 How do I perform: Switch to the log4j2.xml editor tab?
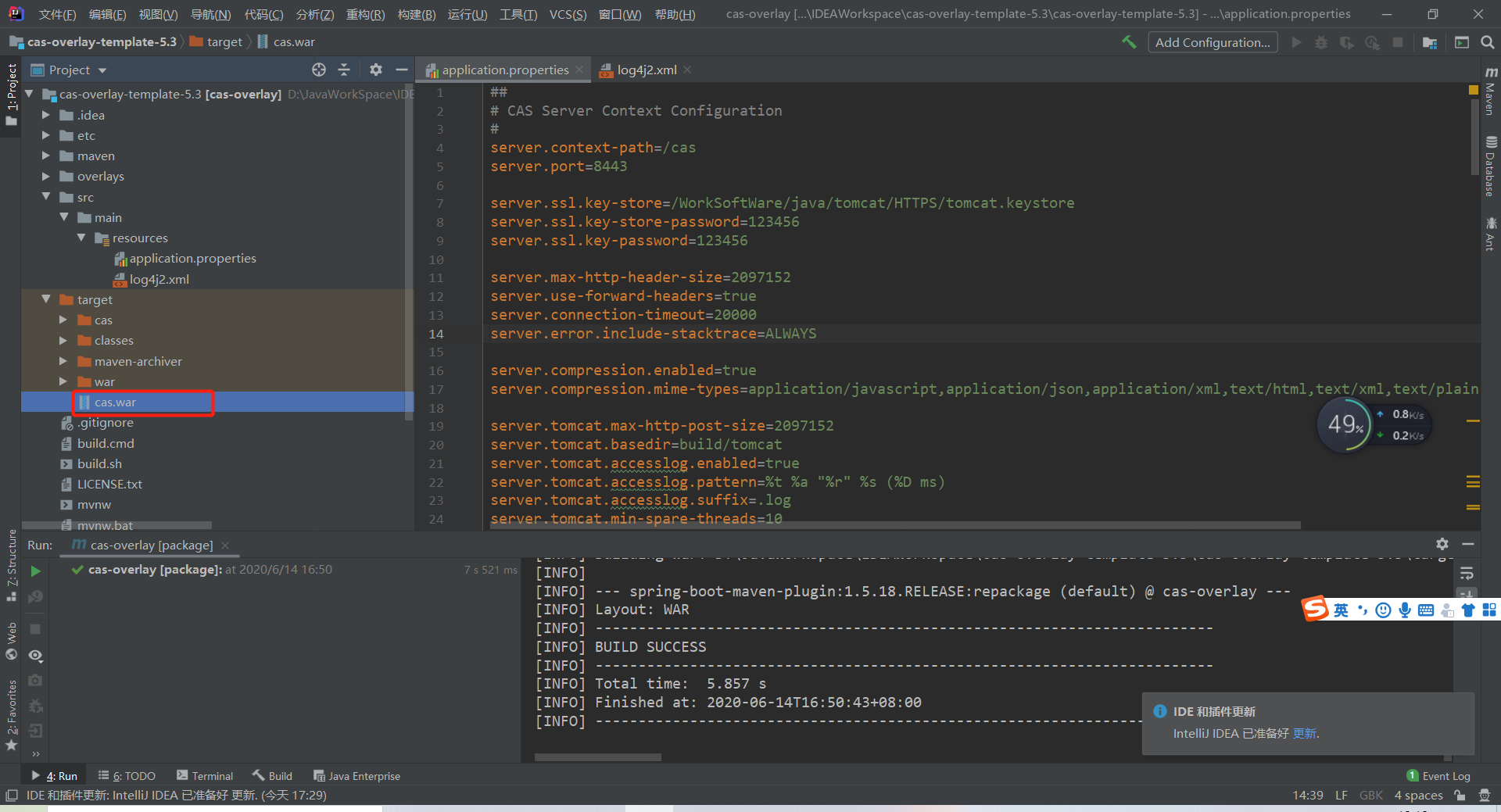pos(647,70)
